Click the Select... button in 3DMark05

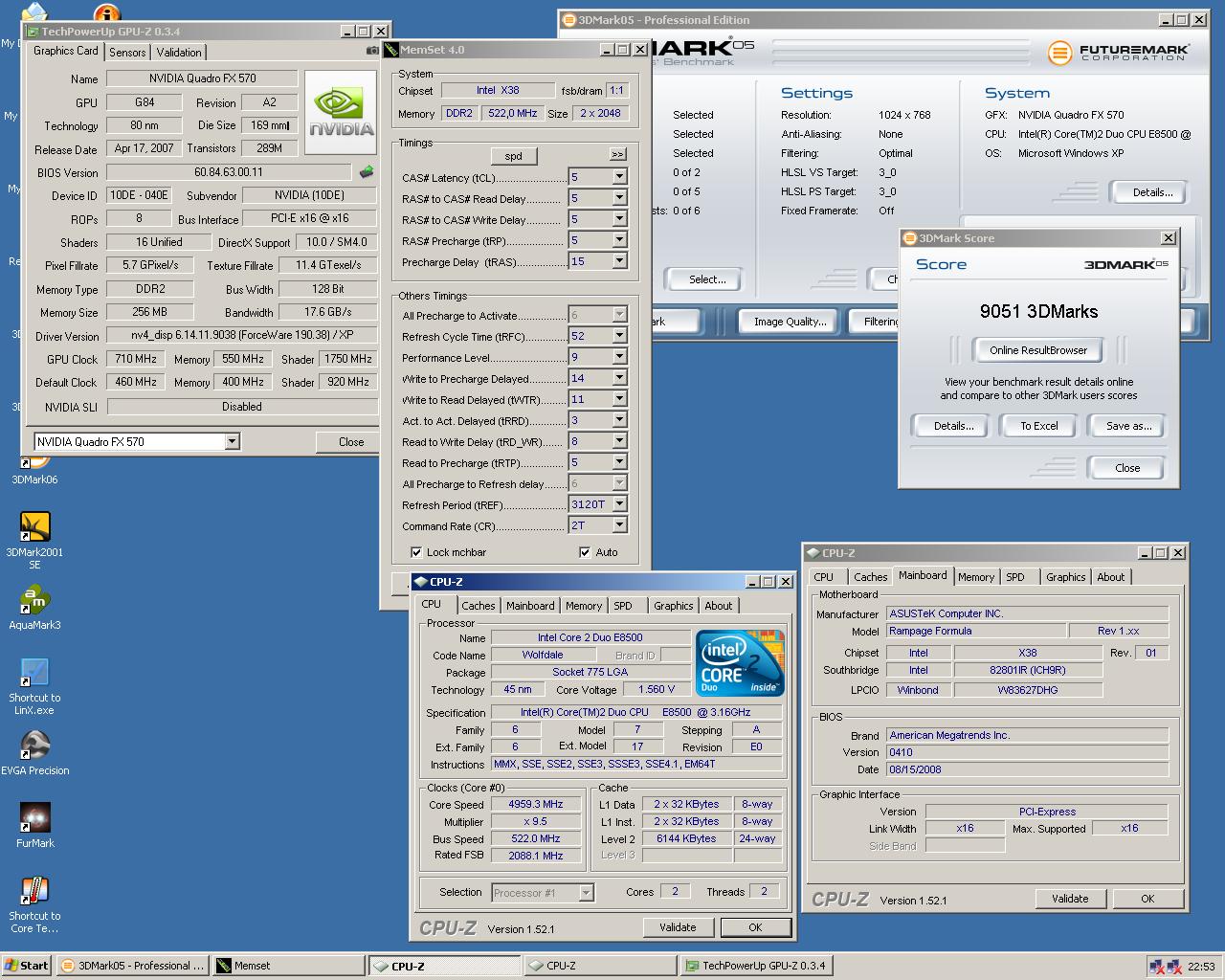708,279
